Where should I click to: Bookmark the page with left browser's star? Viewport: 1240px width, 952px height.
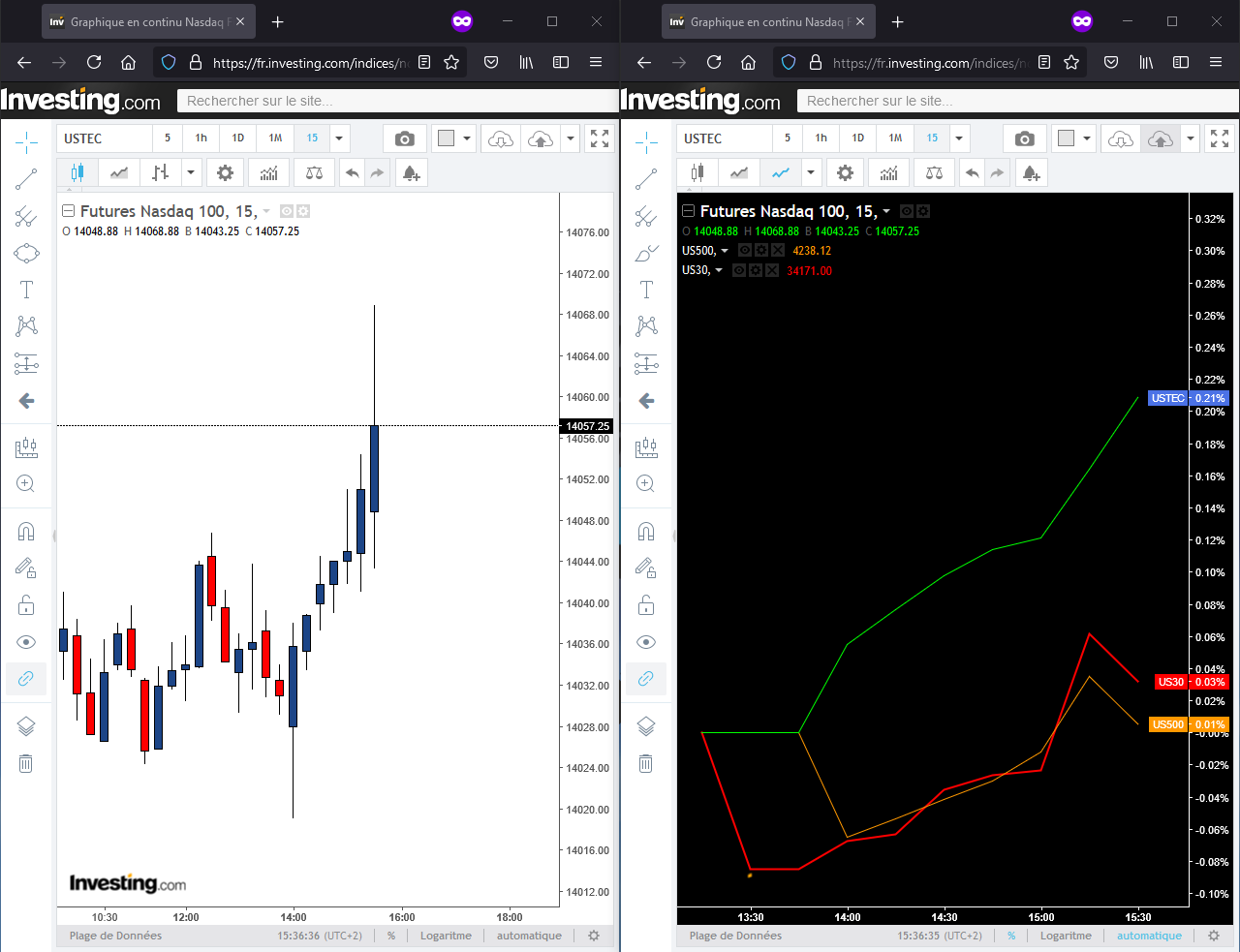(451, 62)
